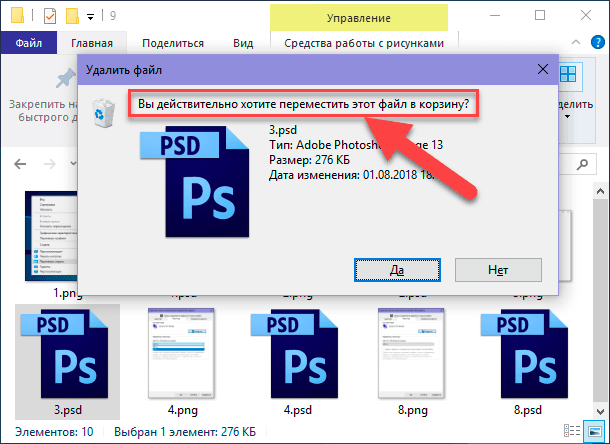Select the Управление contextual tab header
This screenshot has width=610, height=444.
point(359,18)
